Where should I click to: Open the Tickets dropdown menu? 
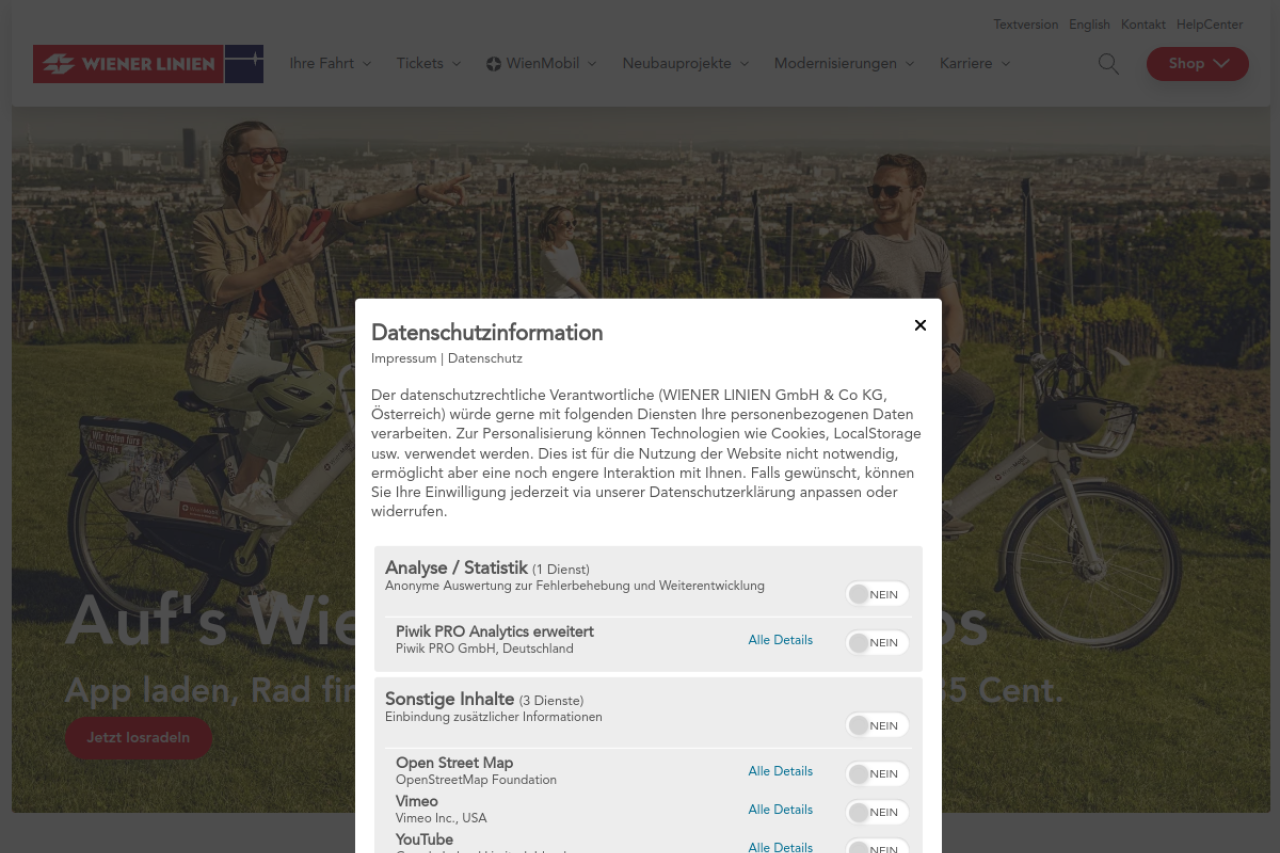428,64
